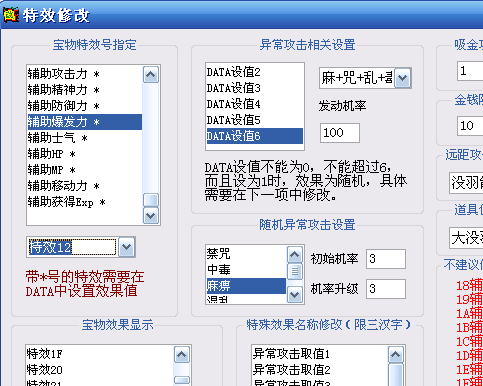Click the 机率升级 input field
The width and height of the screenshot is (483, 386).
point(386,289)
